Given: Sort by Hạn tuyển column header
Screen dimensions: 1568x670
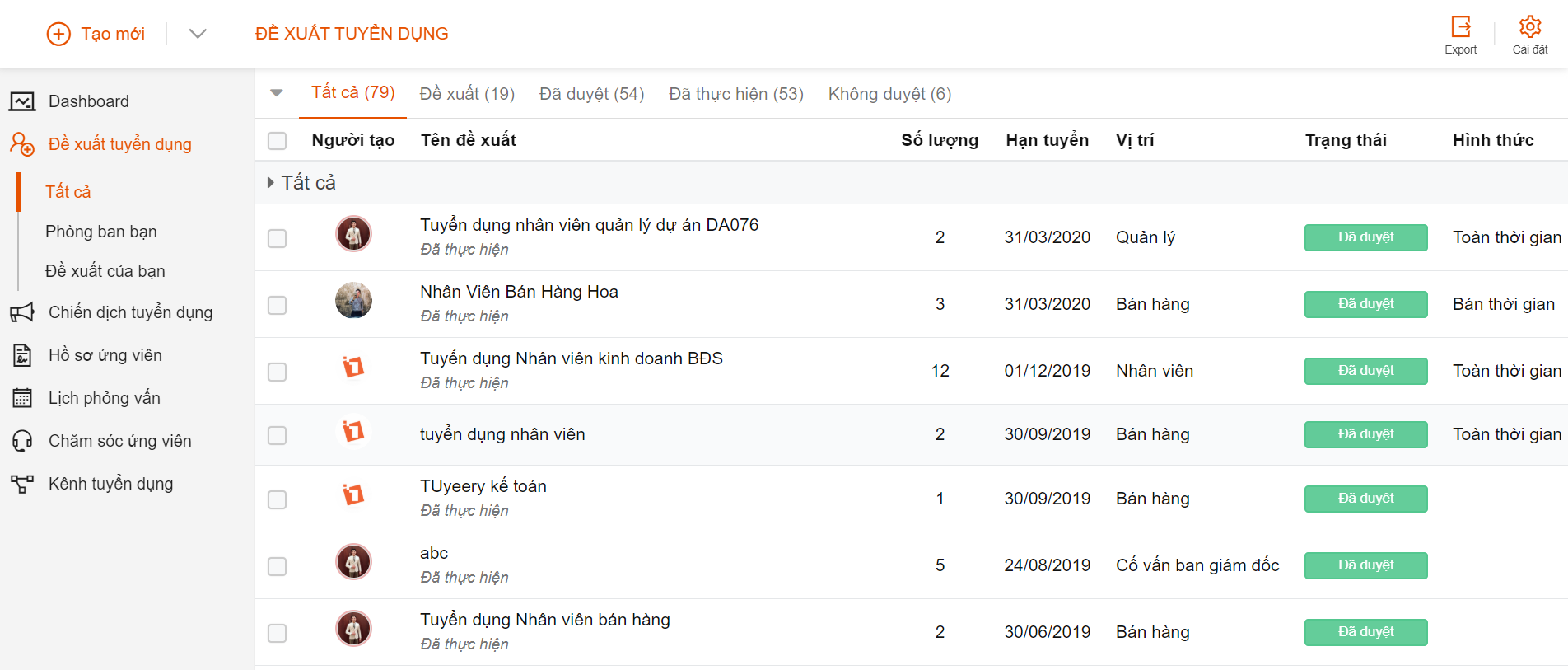Looking at the screenshot, I should click(1048, 140).
